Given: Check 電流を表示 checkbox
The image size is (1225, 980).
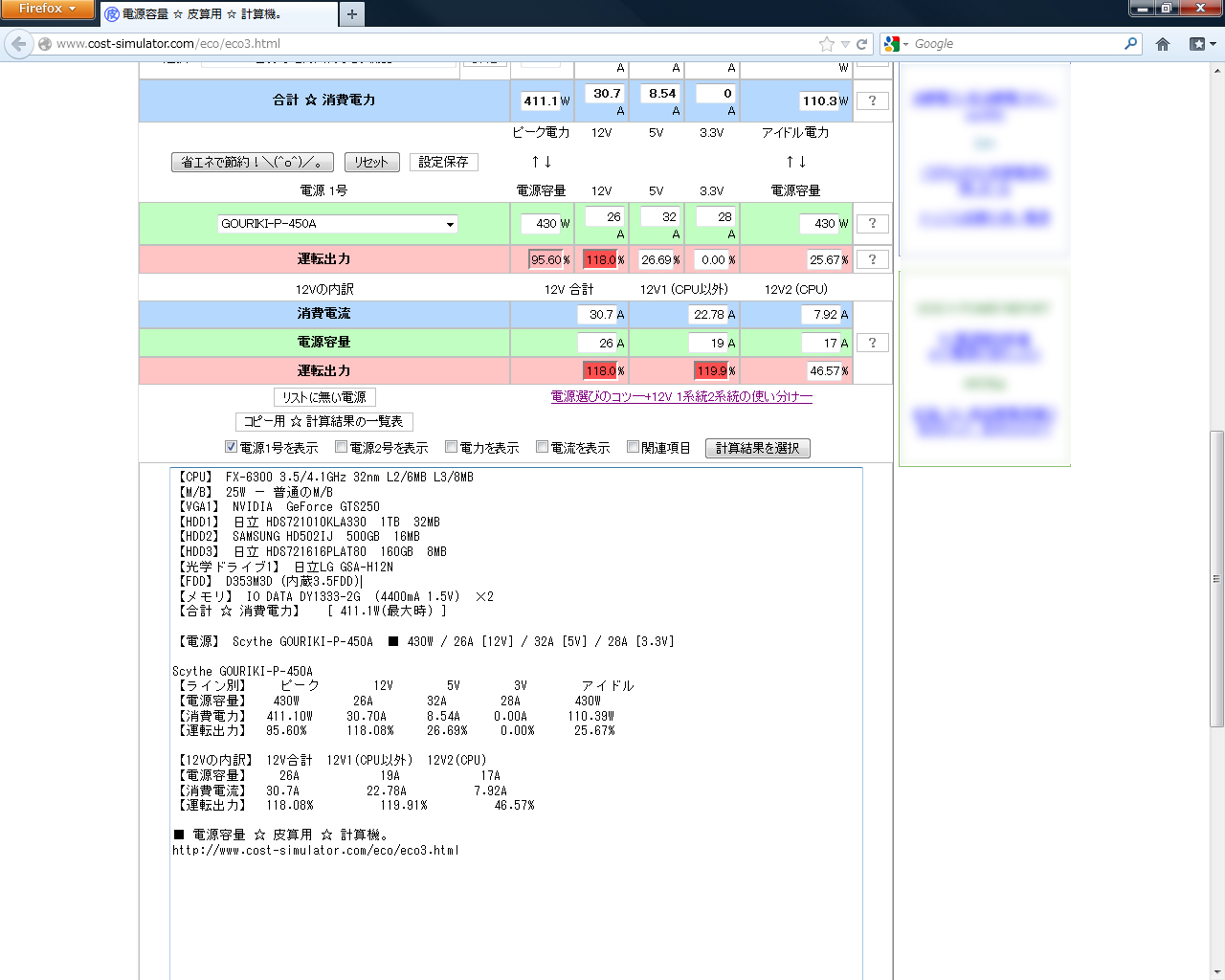Looking at the screenshot, I should pos(542,447).
